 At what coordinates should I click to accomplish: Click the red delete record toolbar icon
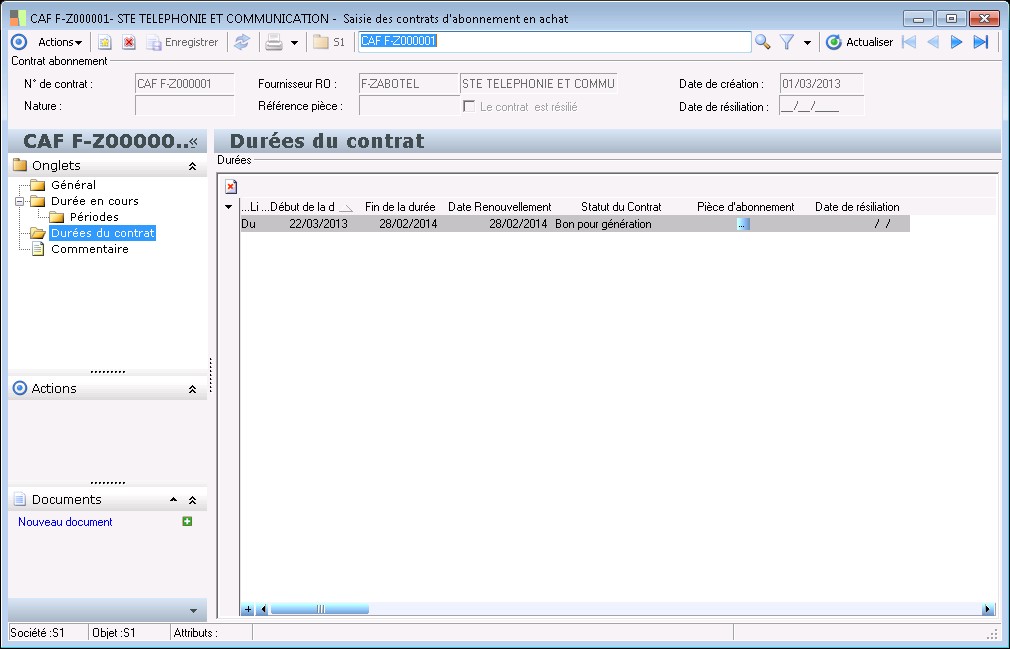(129, 42)
